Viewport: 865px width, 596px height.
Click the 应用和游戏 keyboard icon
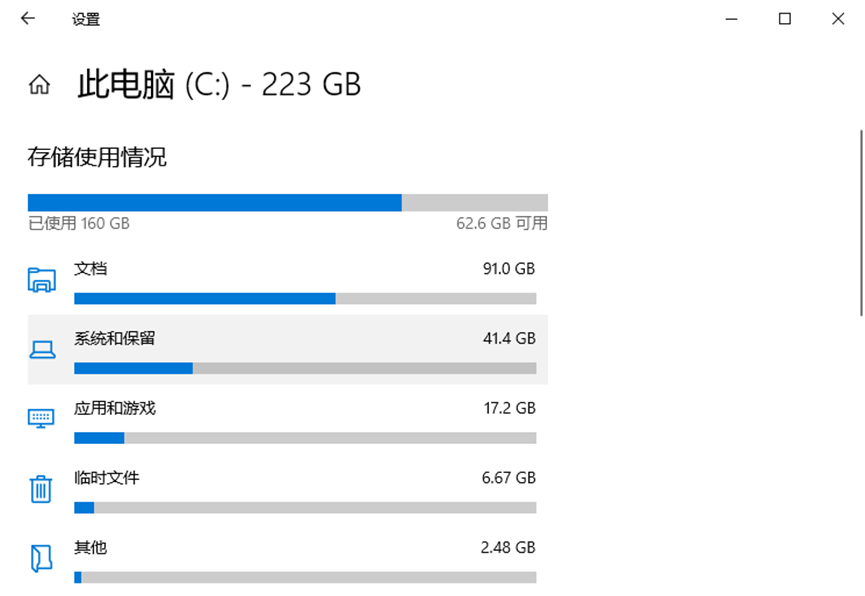pyautogui.click(x=41, y=418)
